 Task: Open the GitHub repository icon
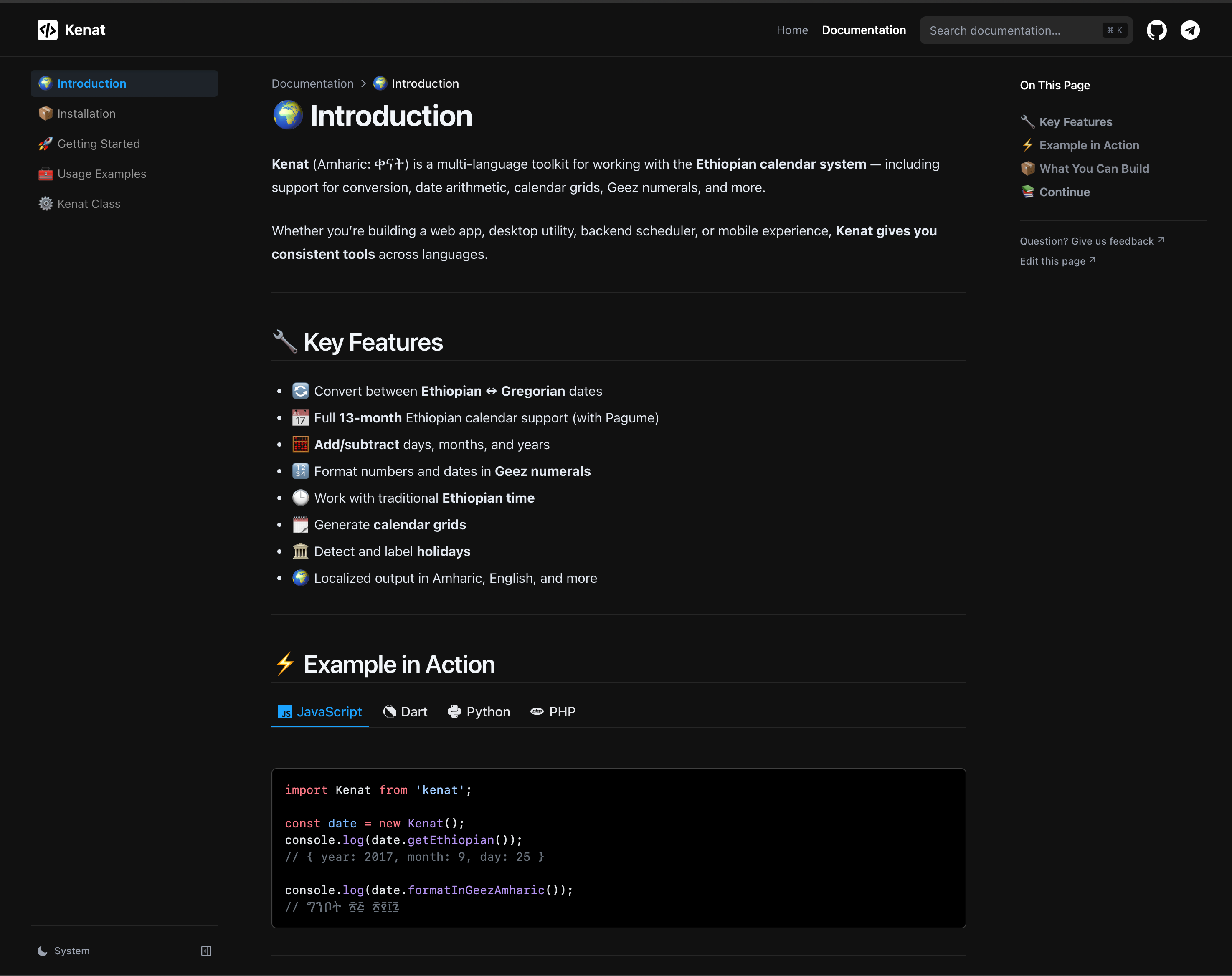click(1156, 30)
